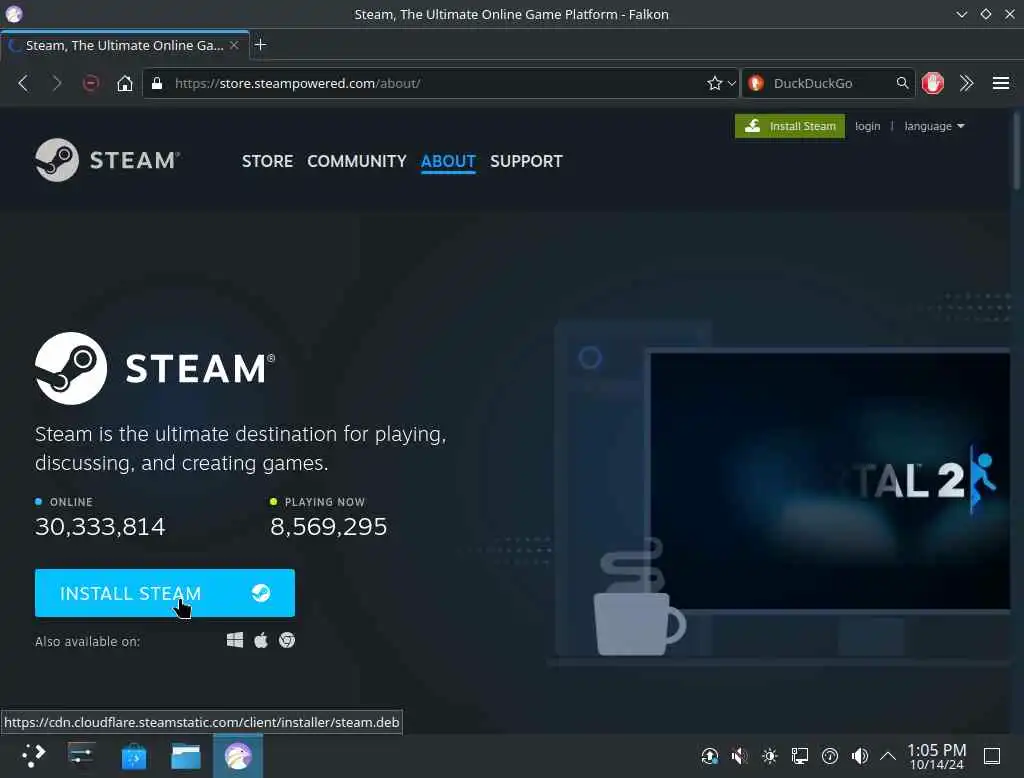Open the ABOUT menu item

tap(448, 161)
